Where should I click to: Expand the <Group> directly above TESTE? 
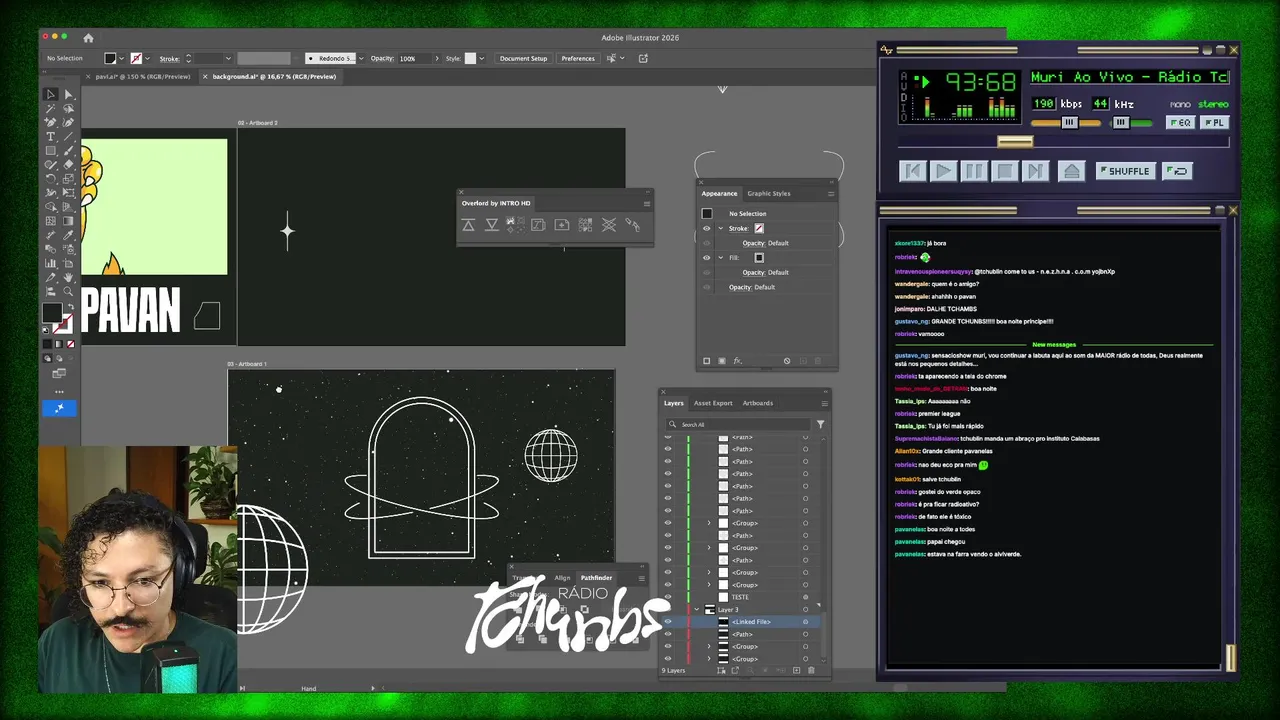pyautogui.click(x=709, y=585)
